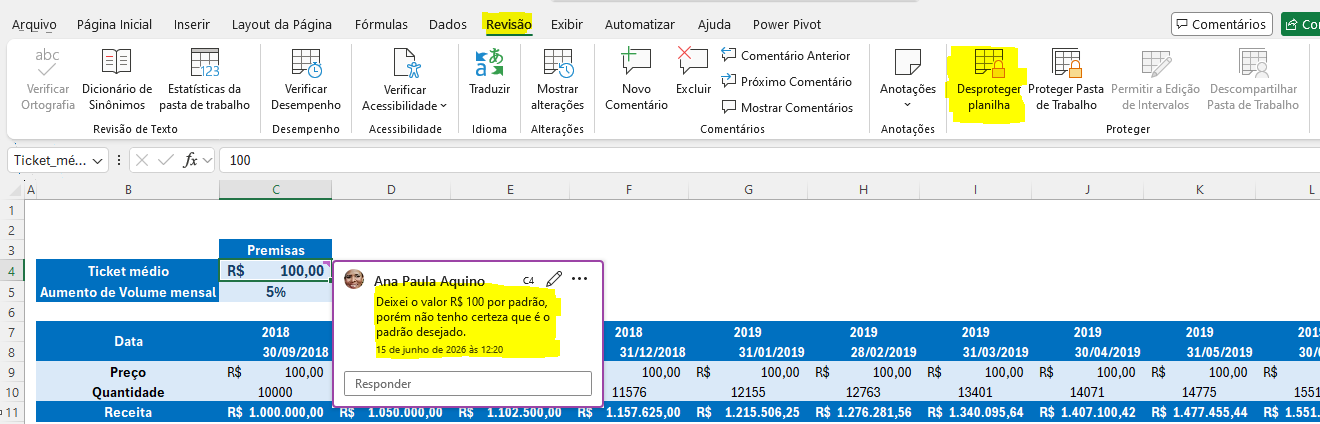Select cell with 30/09/2018
This screenshot has width=1320, height=424.
pyautogui.click(x=276, y=352)
